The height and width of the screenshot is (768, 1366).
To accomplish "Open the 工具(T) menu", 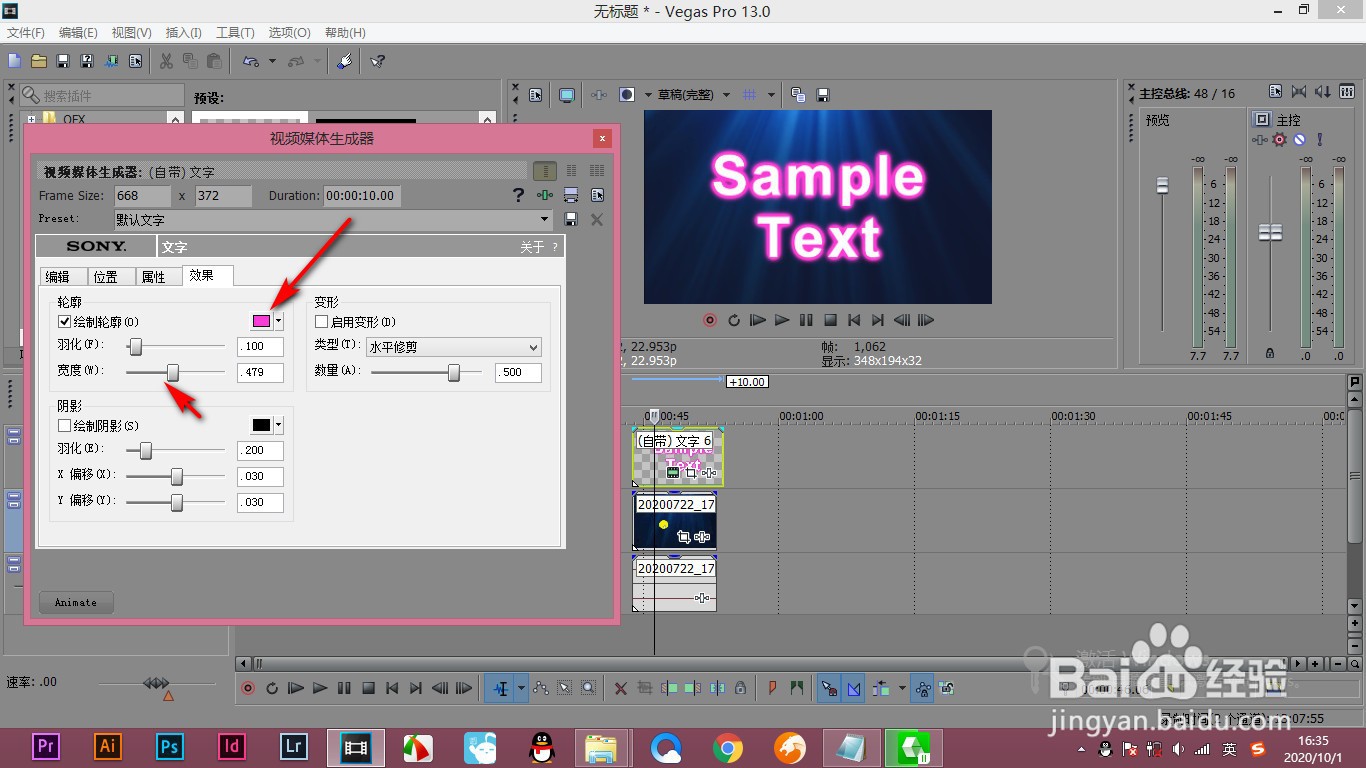I will [236, 33].
